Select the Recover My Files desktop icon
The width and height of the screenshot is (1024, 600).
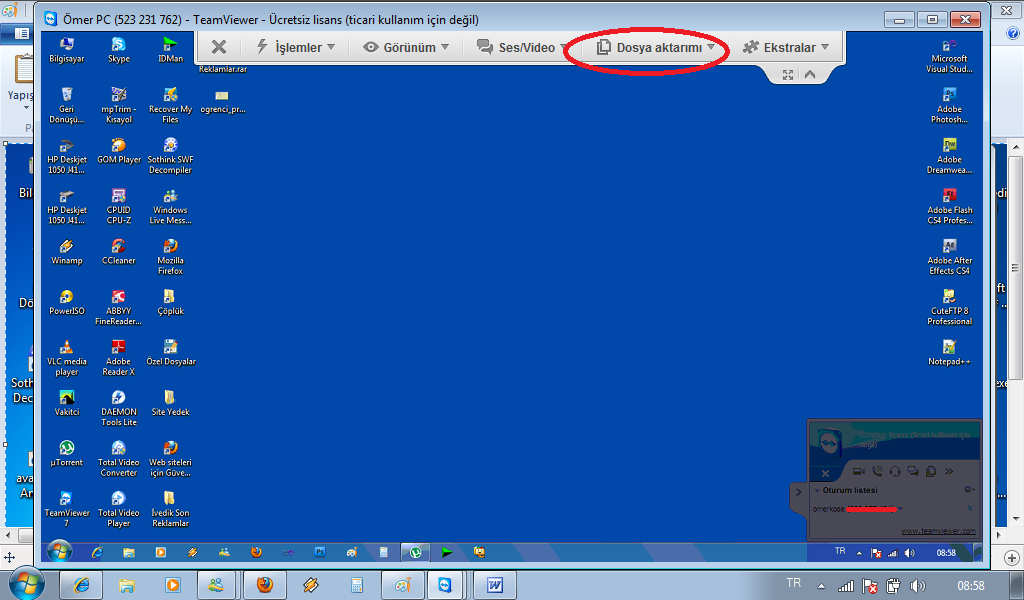[170, 105]
